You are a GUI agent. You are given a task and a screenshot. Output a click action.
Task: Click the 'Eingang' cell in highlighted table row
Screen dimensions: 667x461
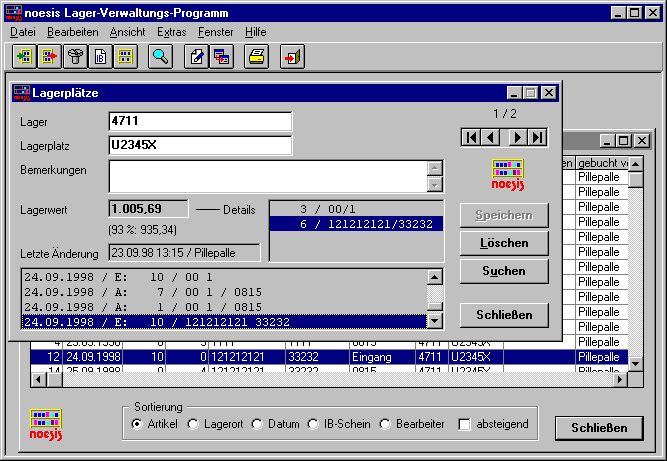382,357
